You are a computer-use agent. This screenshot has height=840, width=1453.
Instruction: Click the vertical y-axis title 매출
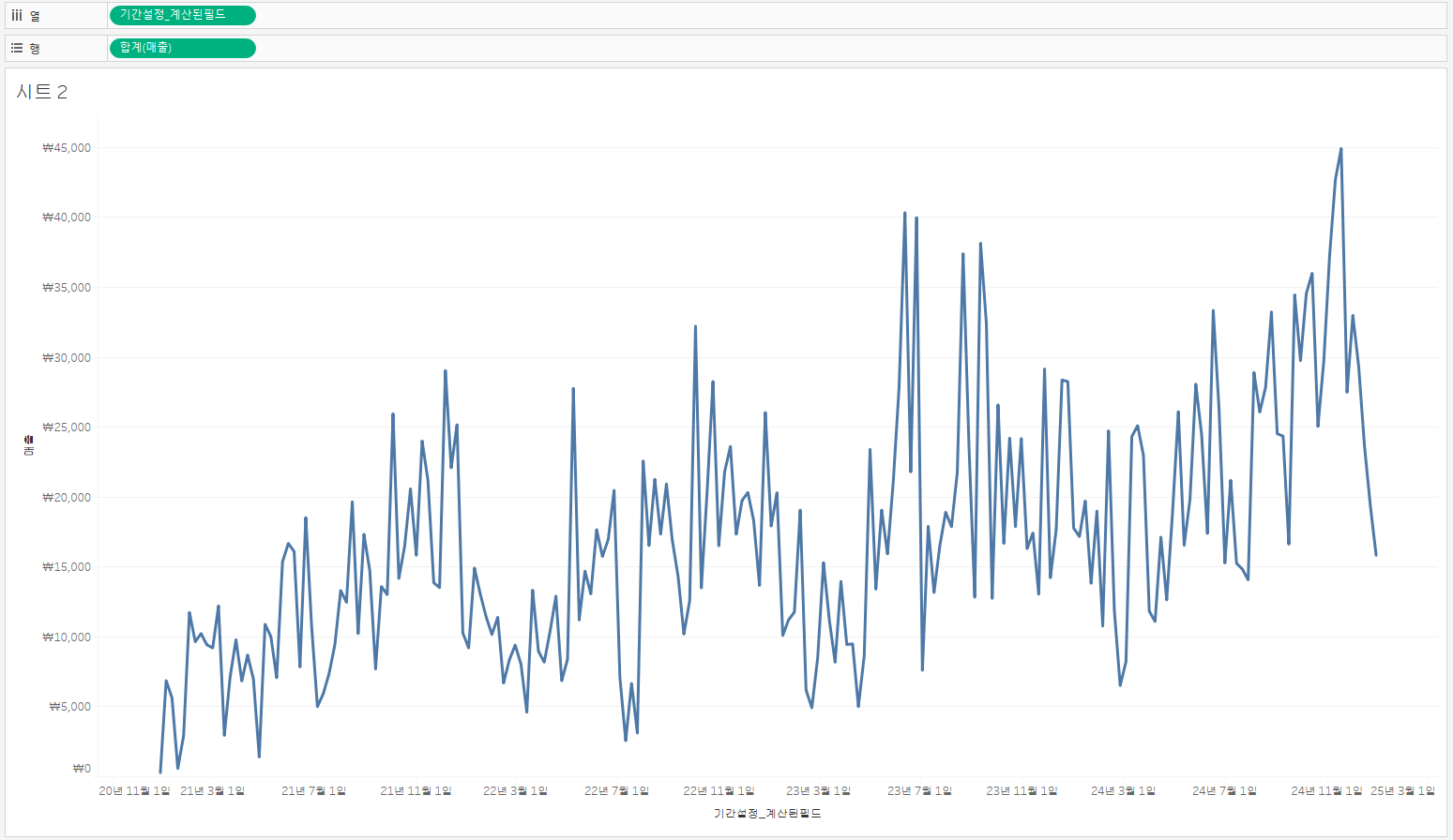[x=29, y=445]
